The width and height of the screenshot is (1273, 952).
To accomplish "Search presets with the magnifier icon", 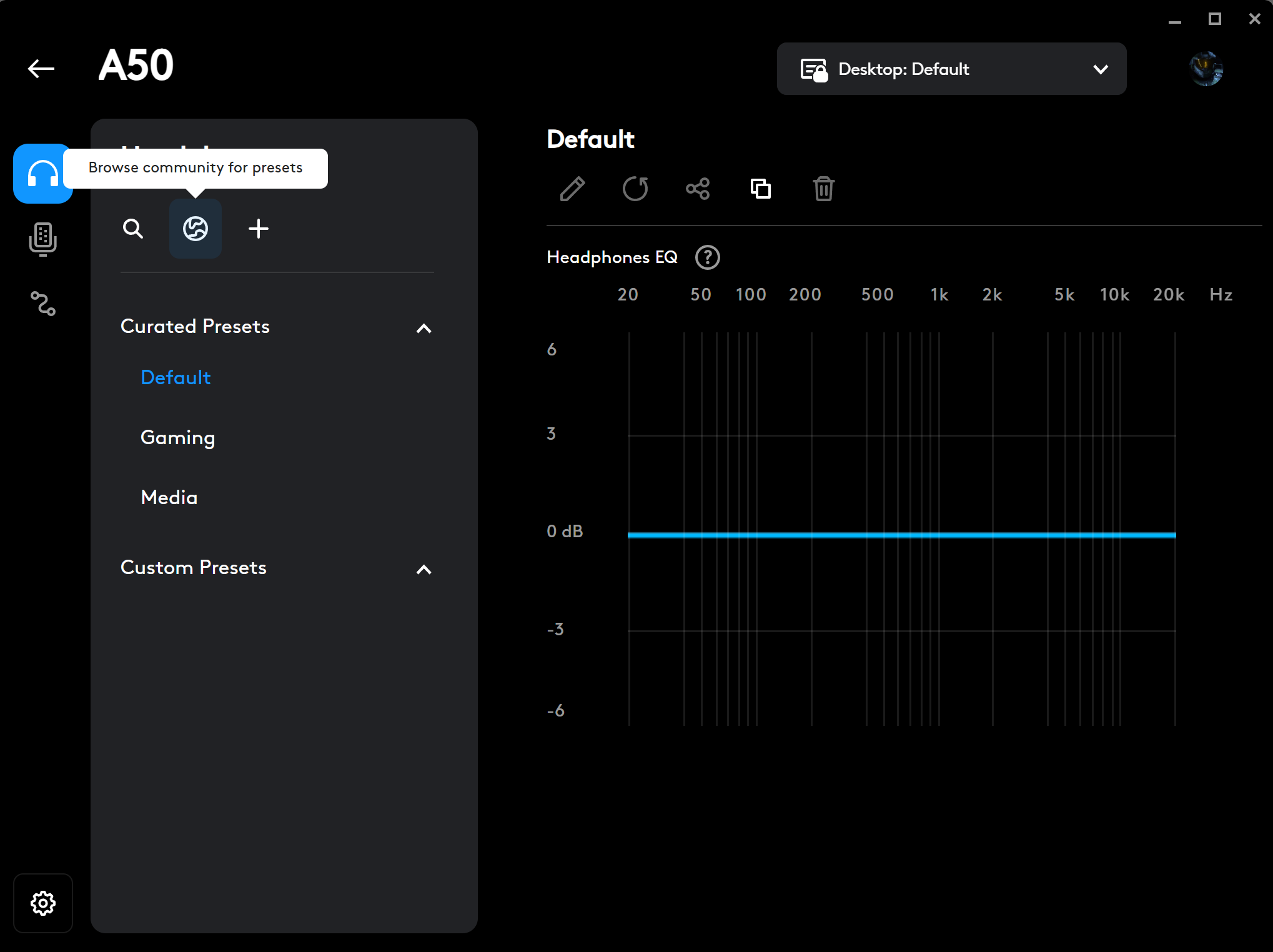I will click(132, 229).
